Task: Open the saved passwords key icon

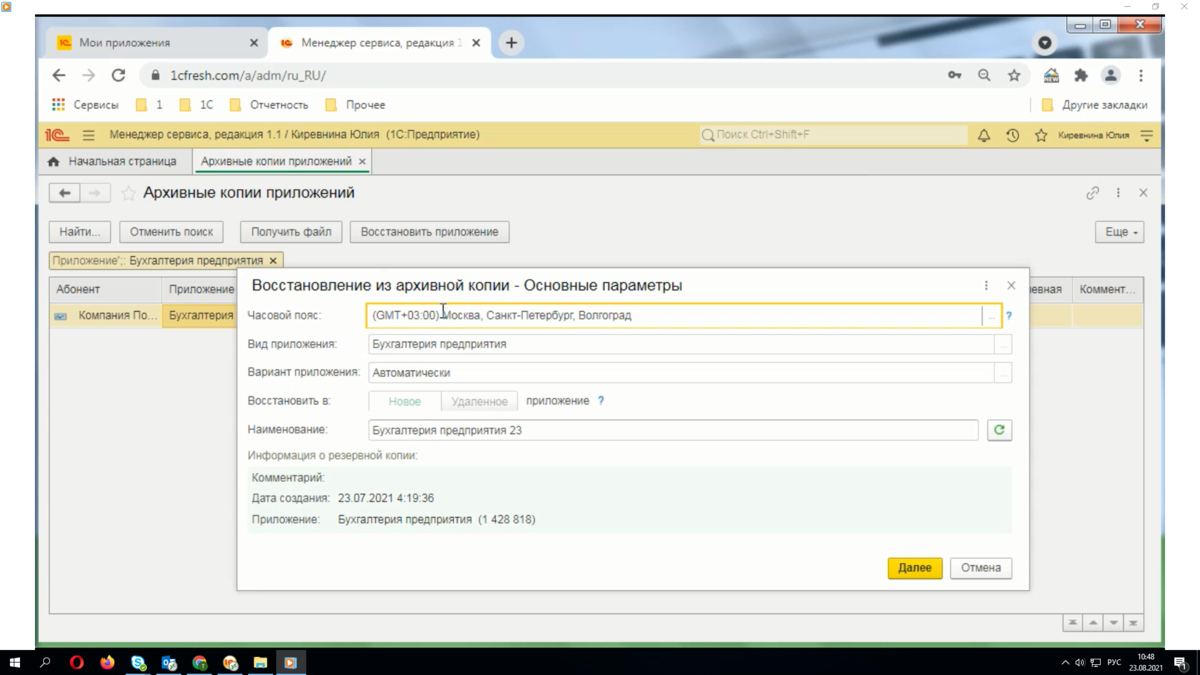Action: click(x=955, y=75)
